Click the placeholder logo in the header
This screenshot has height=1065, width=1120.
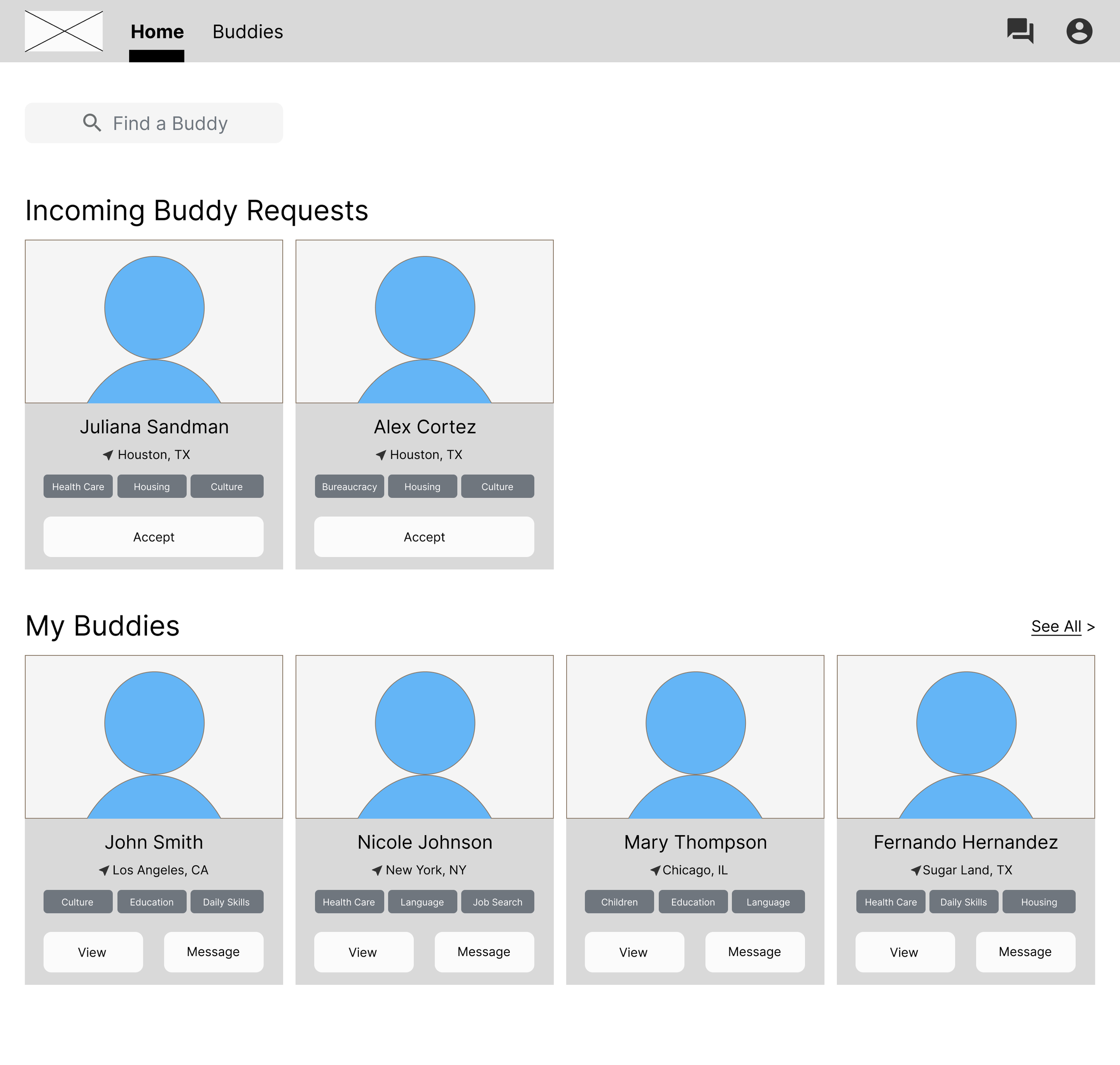[64, 31]
